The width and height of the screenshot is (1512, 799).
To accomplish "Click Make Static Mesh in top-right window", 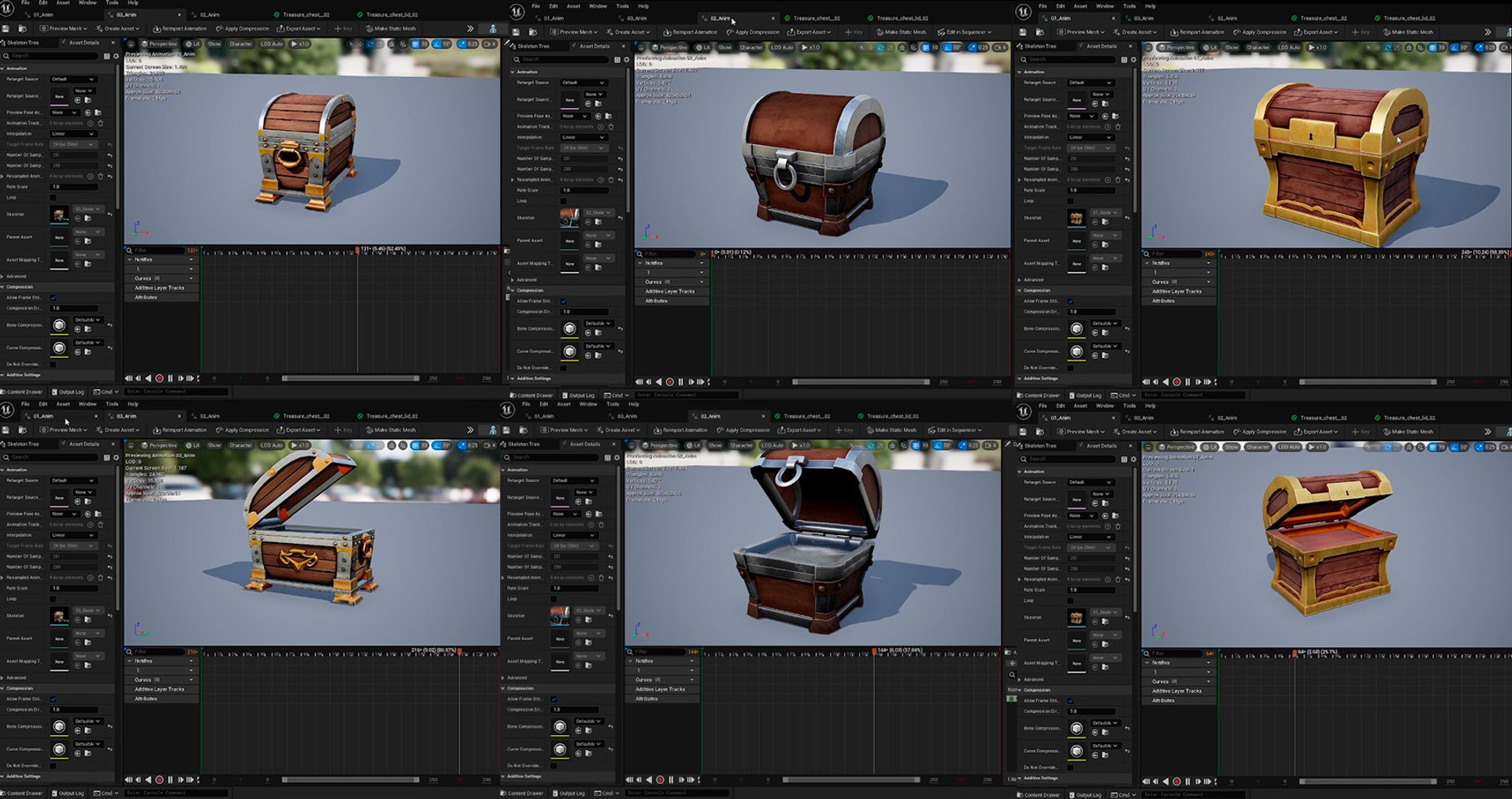I will point(1408,32).
